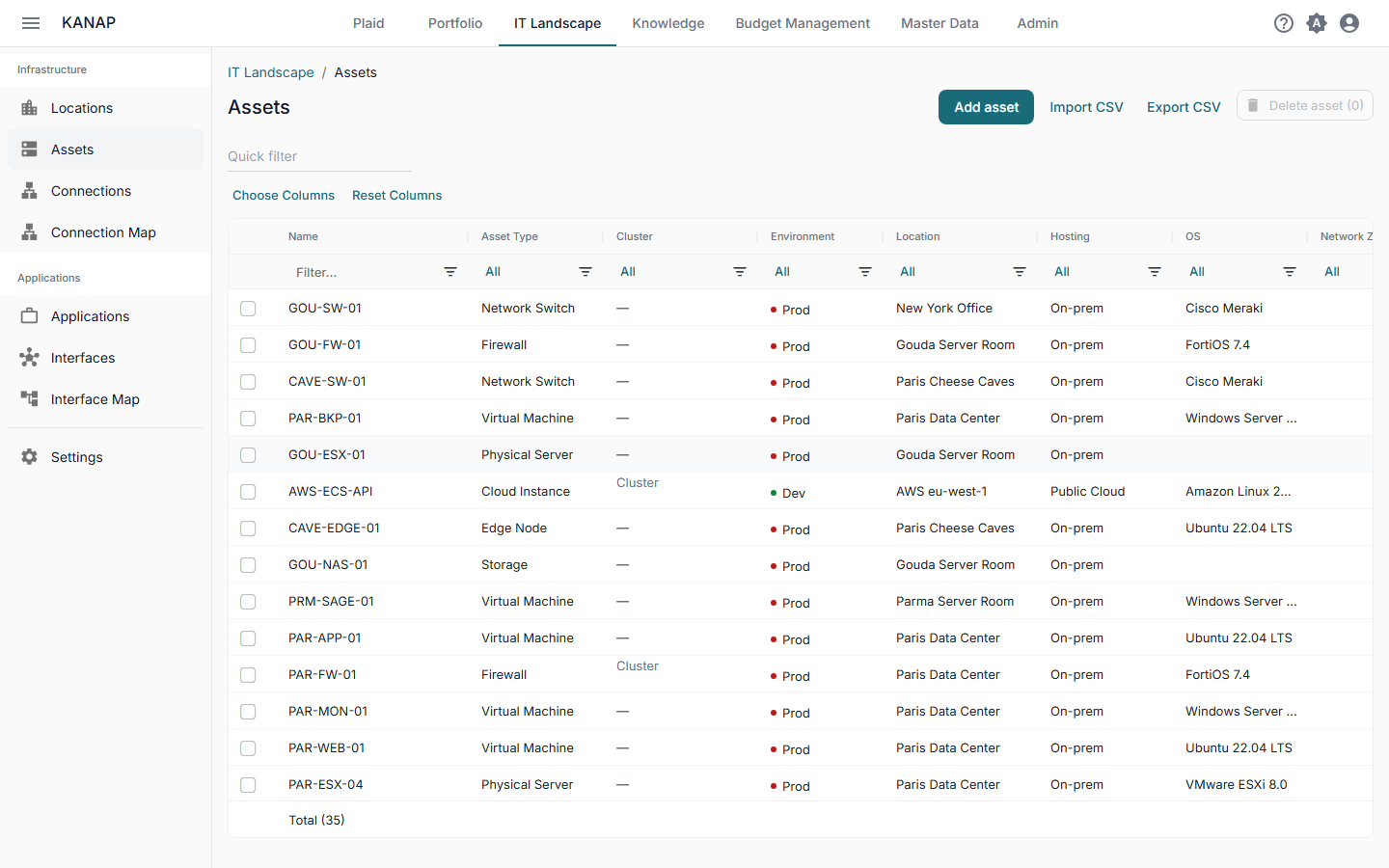Click the Name column Filter input

click(x=362, y=273)
